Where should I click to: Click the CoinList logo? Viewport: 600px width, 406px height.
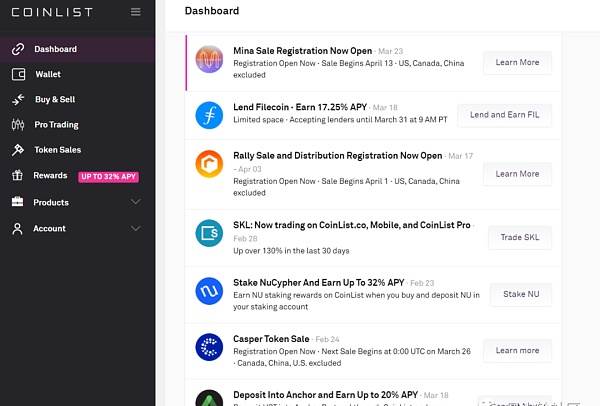point(52,12)
